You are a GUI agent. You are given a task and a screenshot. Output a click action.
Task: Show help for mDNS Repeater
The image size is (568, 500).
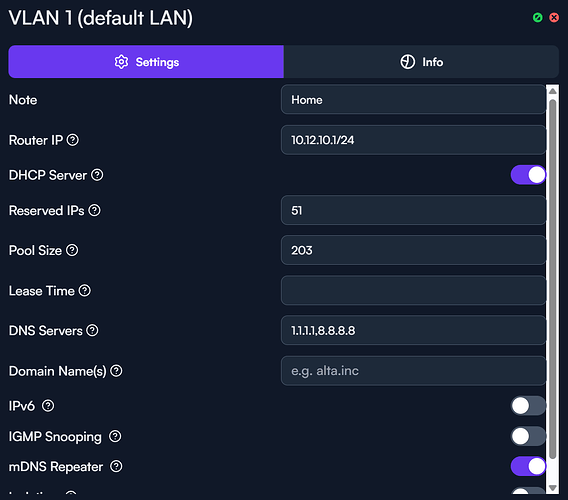click(x=116, y=466)
